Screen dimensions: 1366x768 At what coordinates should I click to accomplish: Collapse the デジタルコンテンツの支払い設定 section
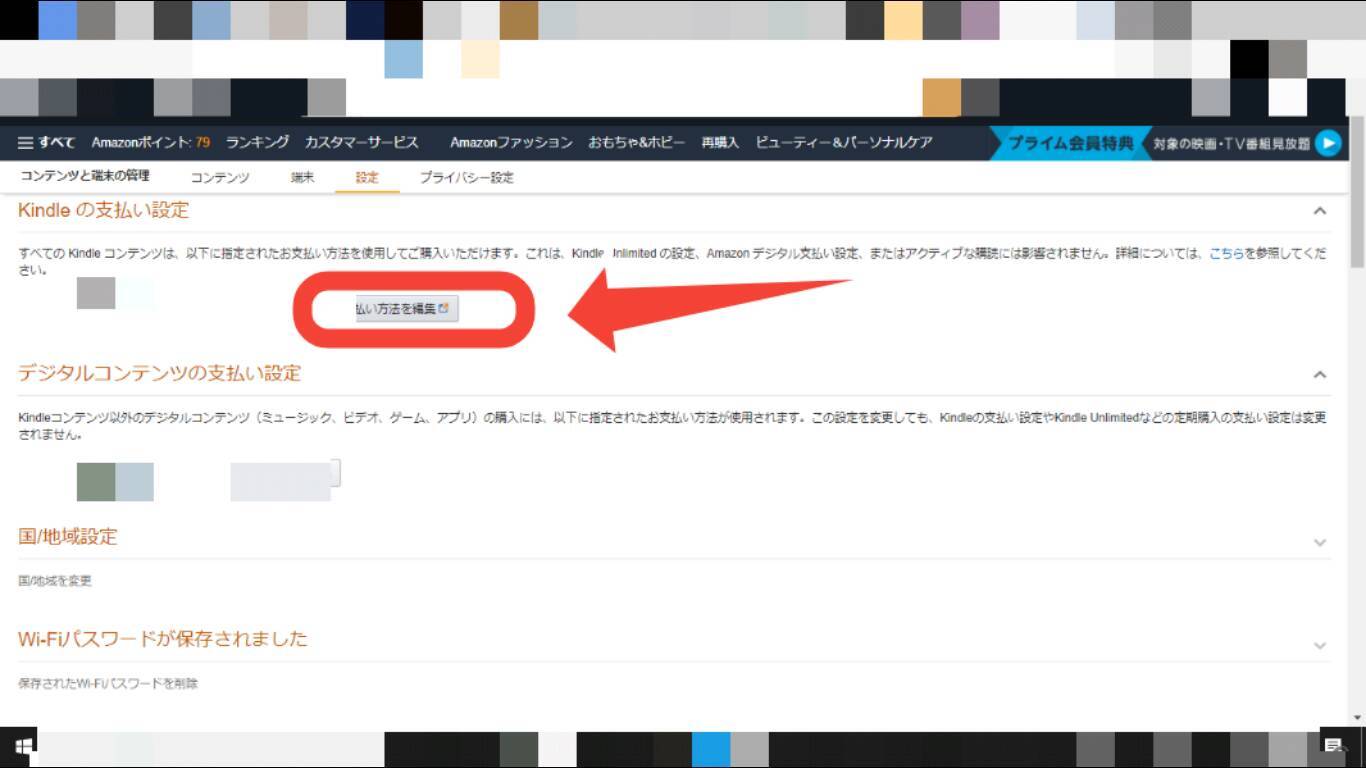tap(1320, 374)
